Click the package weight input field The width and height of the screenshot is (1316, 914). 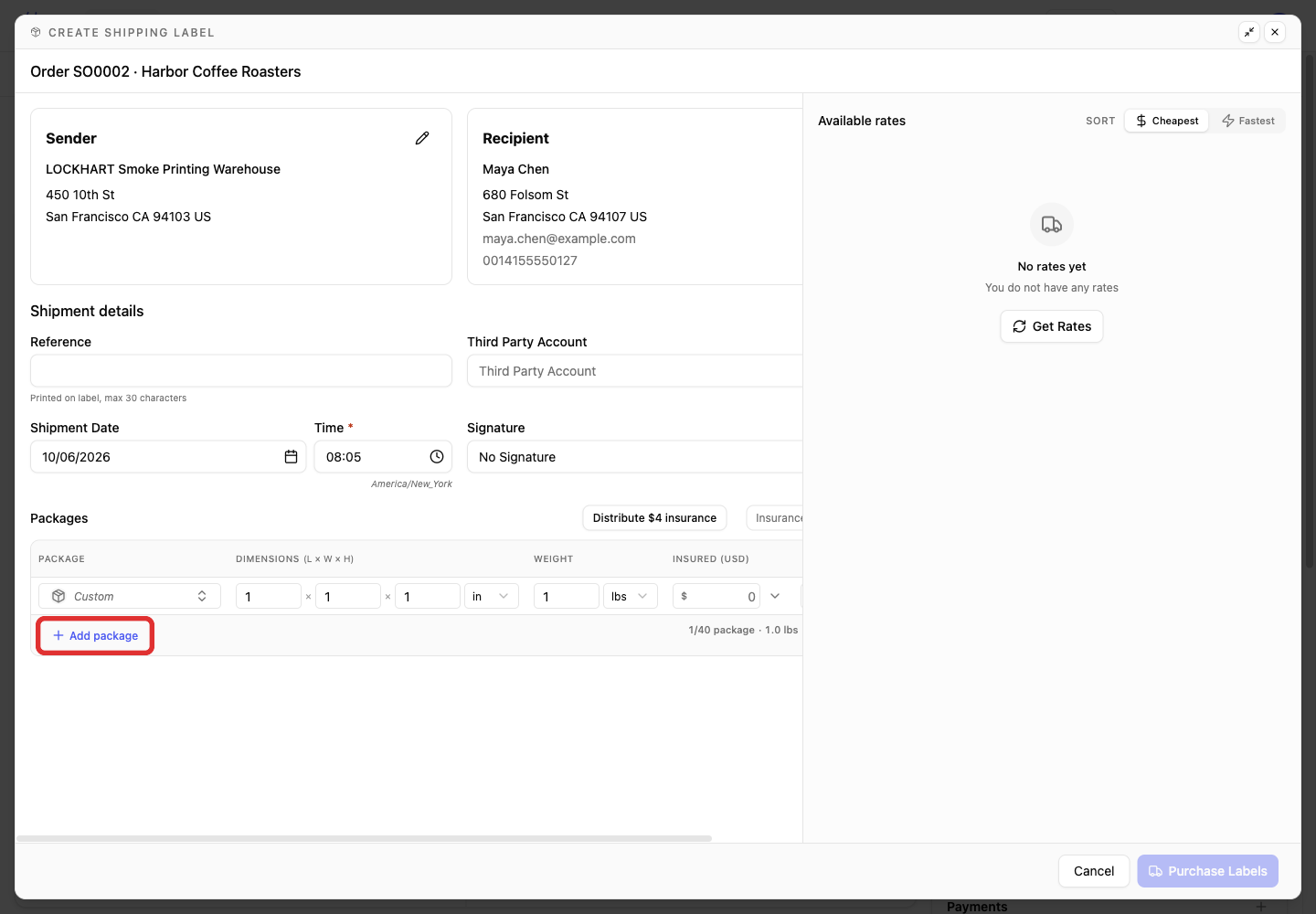pos(567,596)
